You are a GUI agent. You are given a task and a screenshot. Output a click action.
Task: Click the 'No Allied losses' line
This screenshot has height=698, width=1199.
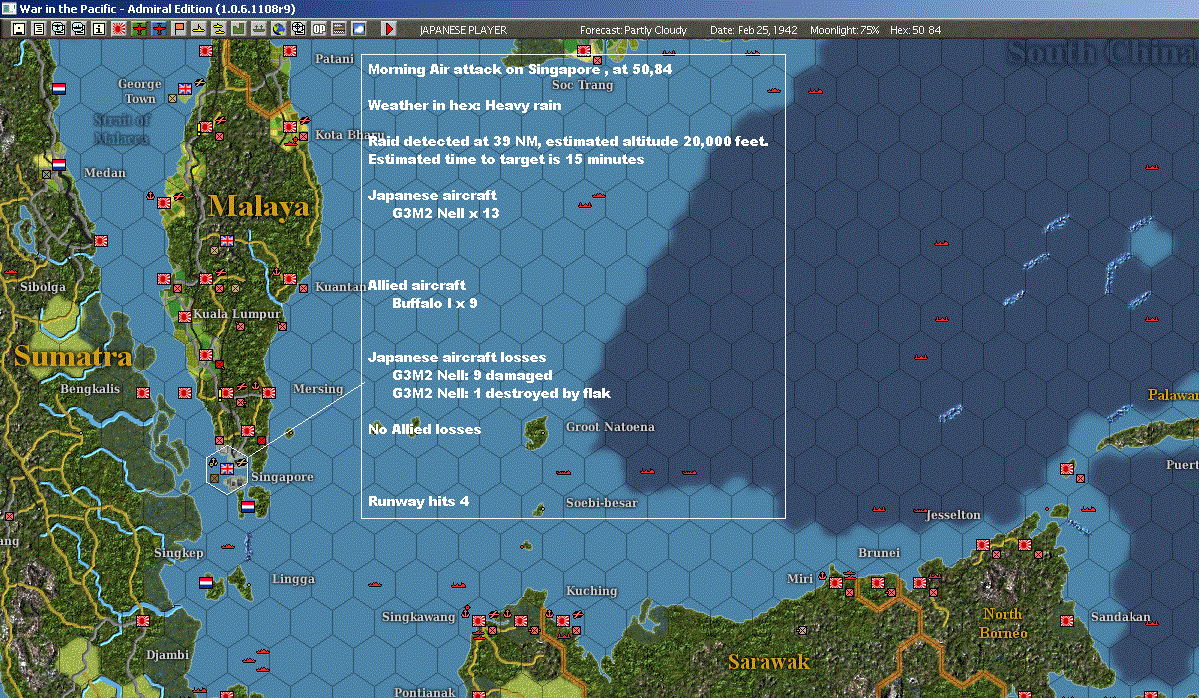(x=424, y=430)
